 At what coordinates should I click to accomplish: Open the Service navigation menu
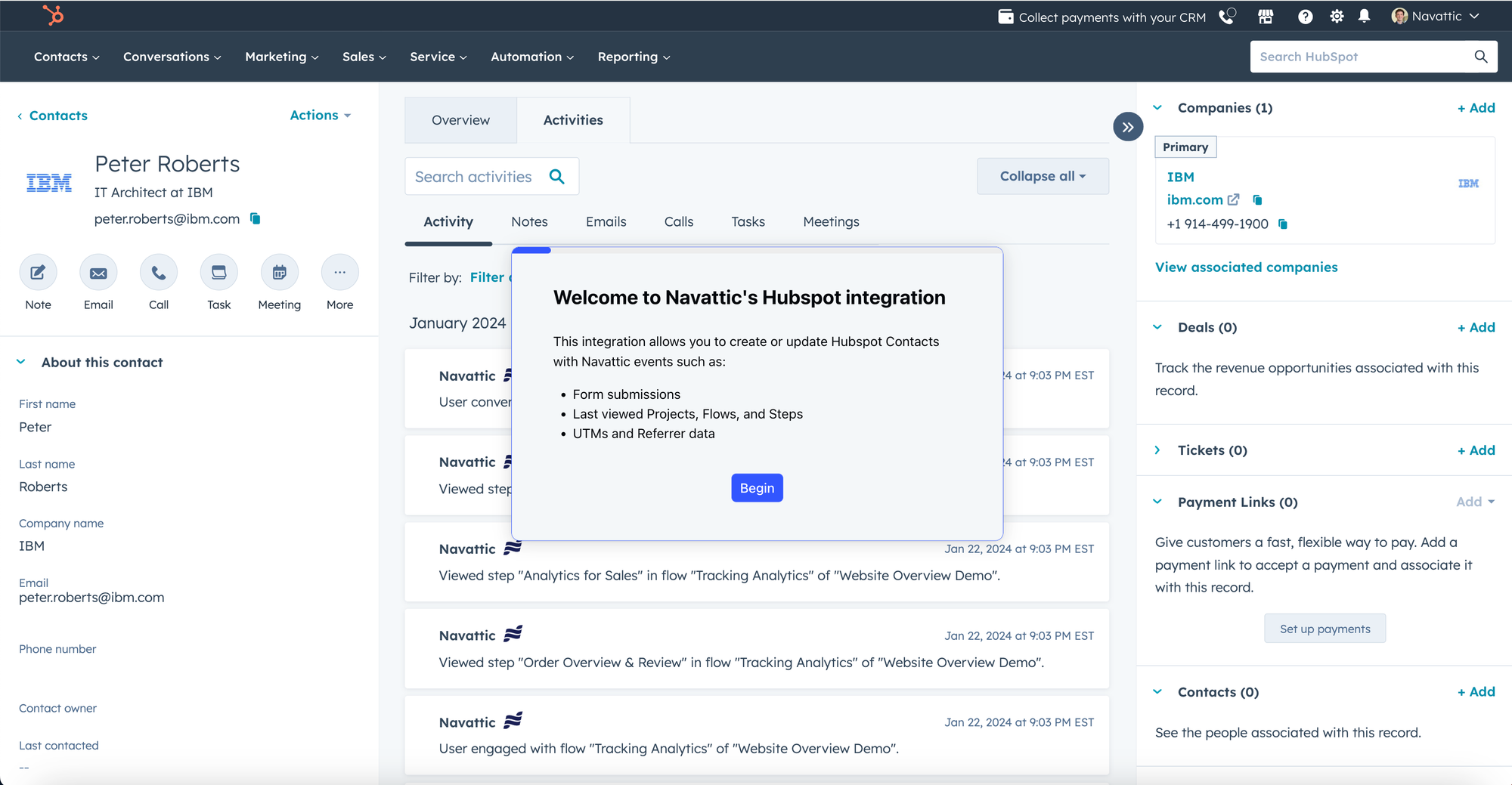[x=438, y=57]
